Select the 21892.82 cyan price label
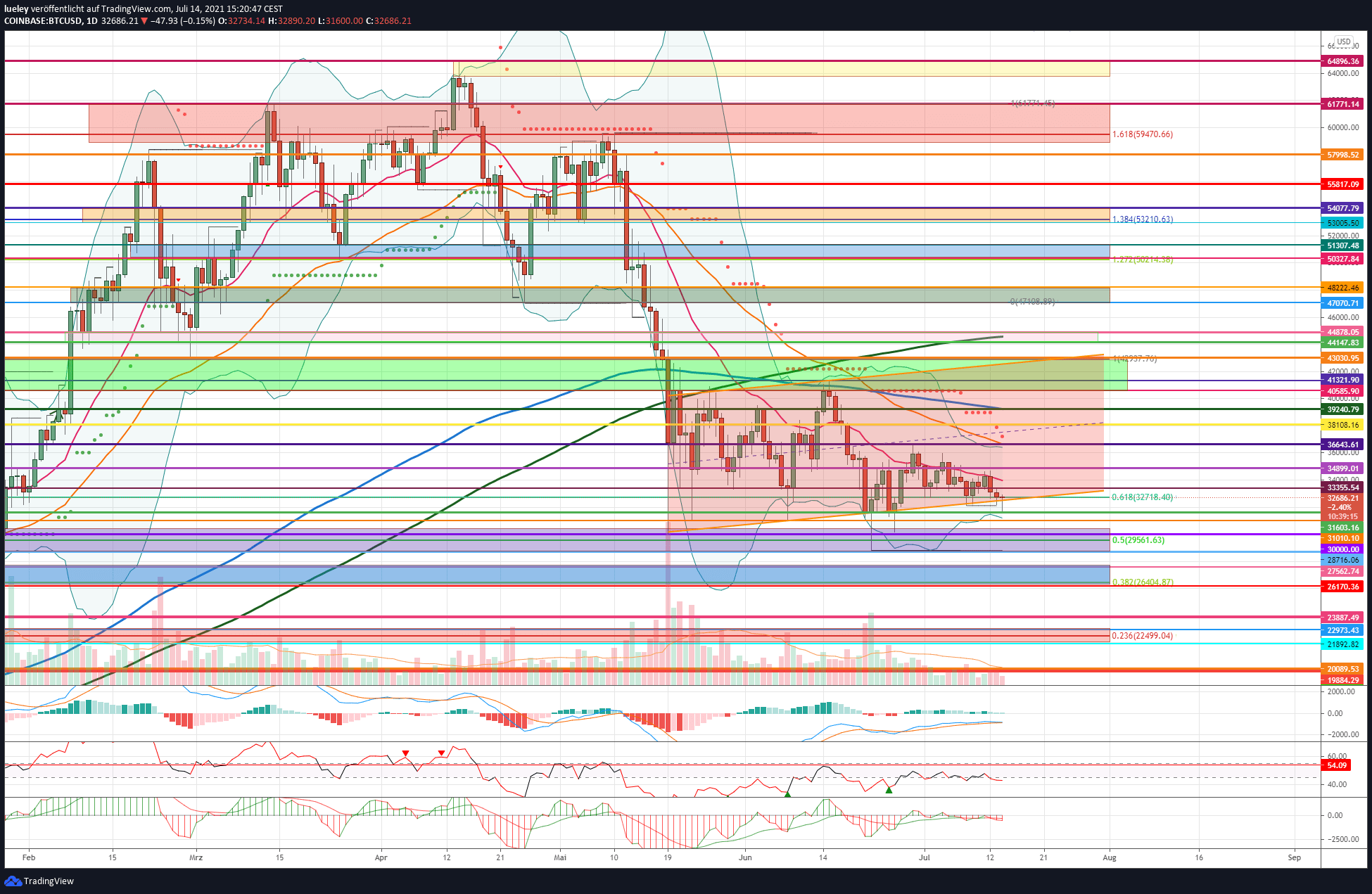 (1342, 644)
